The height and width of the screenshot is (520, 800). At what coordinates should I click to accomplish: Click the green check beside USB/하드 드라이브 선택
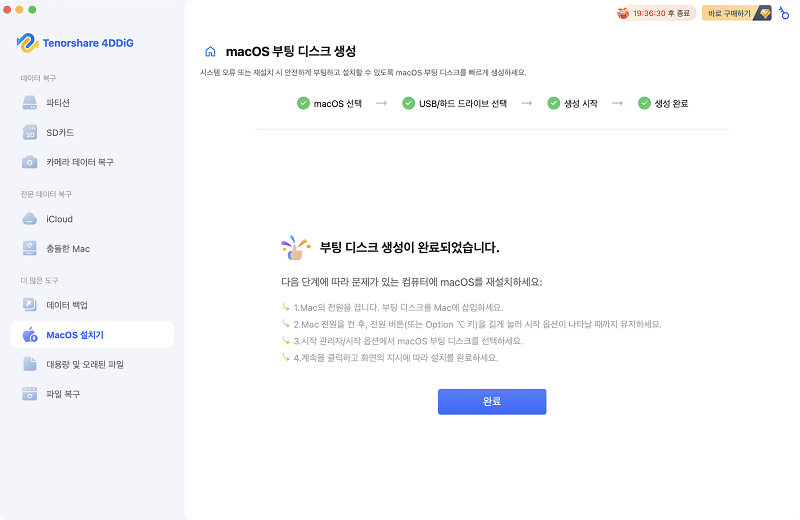click(x=409, y=103)
